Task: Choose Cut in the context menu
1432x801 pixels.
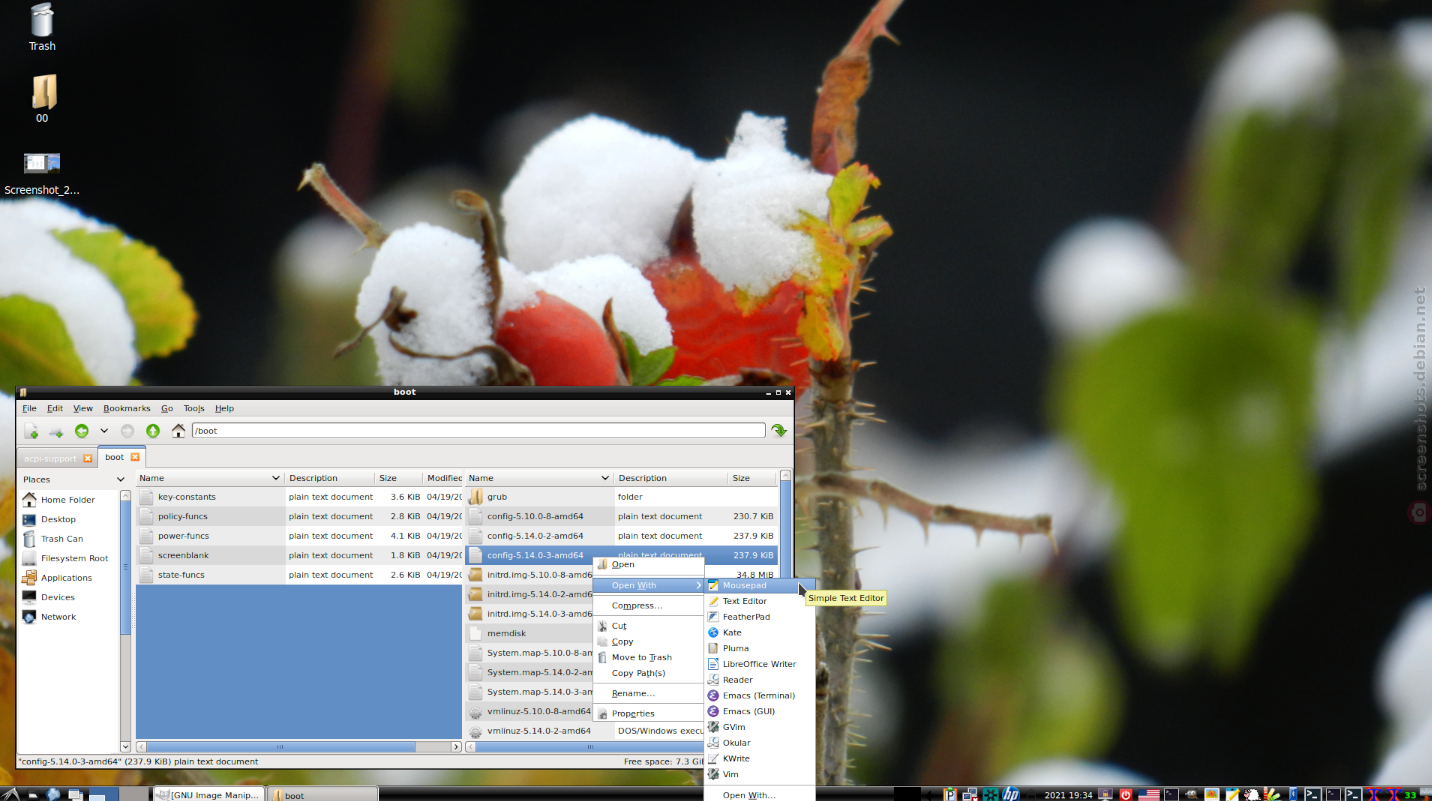Action: (648, 626)
